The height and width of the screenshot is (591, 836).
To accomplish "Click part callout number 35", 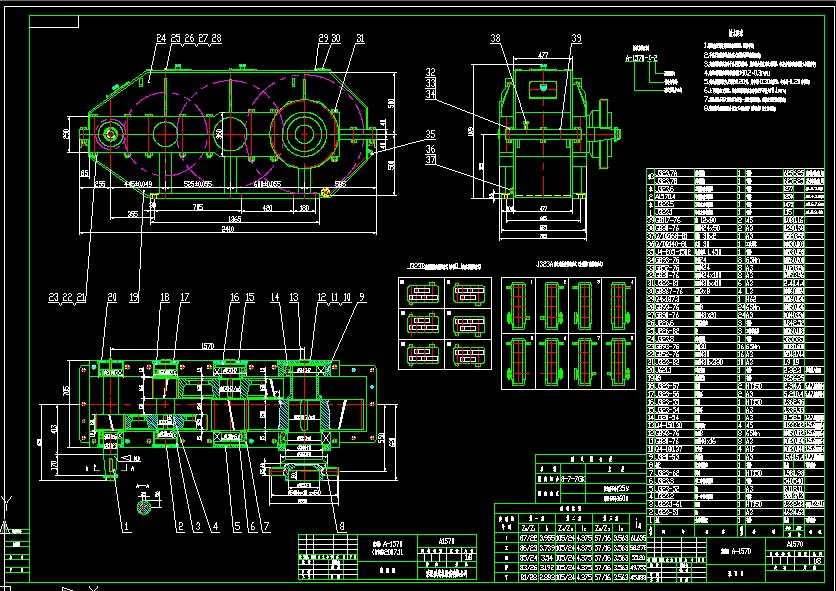I will (430, 134).
